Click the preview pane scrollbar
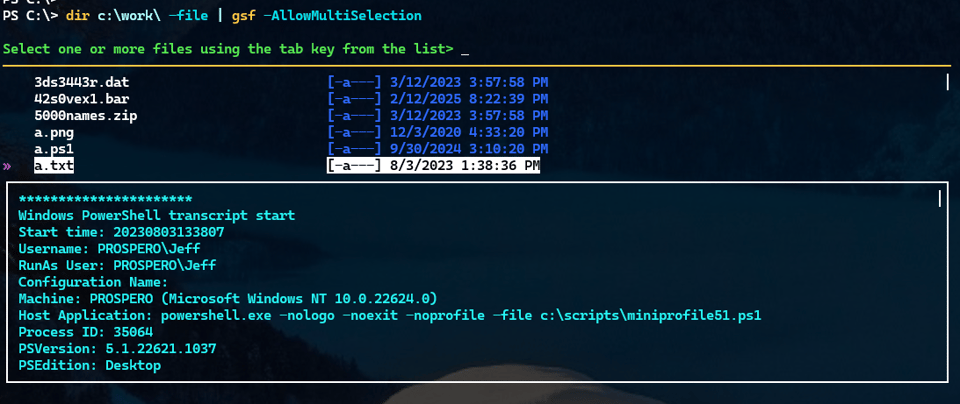Image resolution: width=960 pixels, height=404 pixels. 940,199
